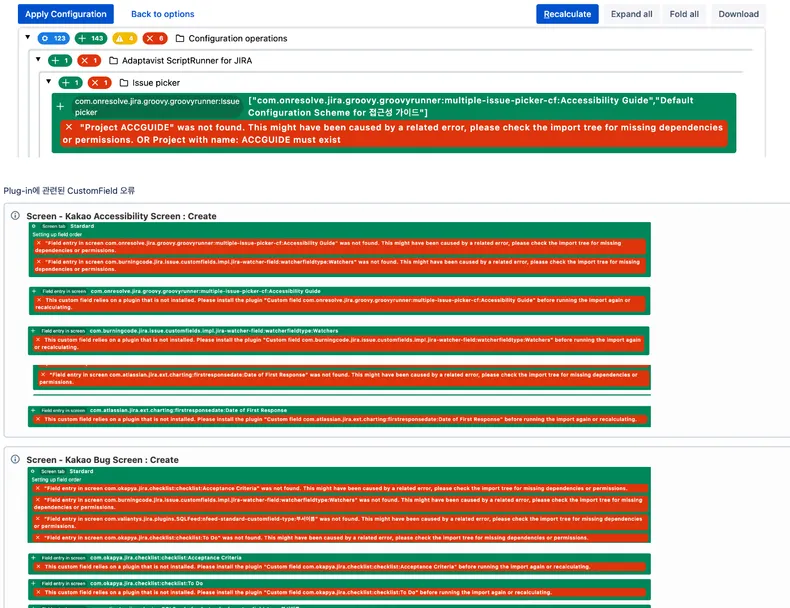Click the Expand all button
This screenshot has width=790, height=608.
[x=631, y=14]
